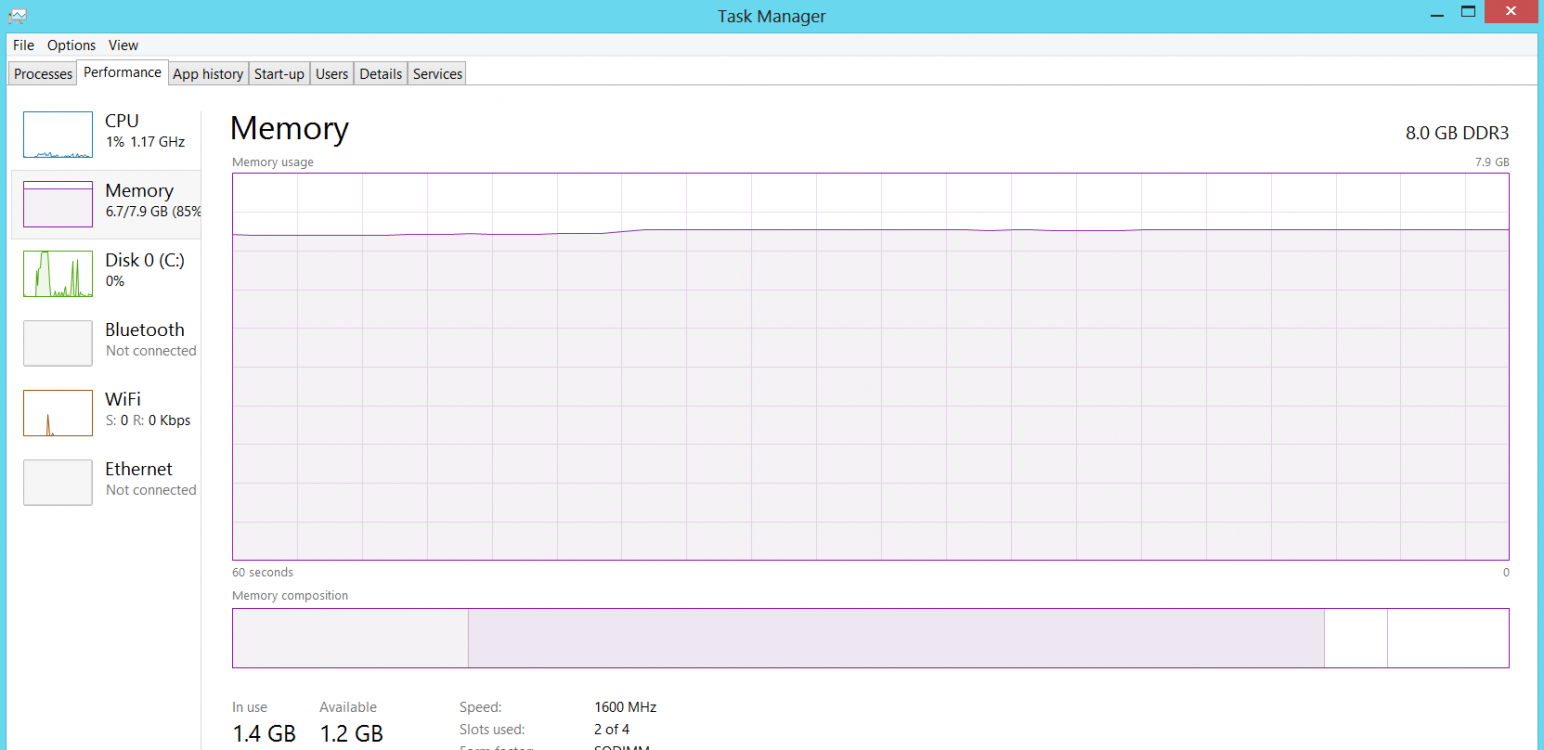The height and width of the screenshot is (750, 1544).
Task: Select the Bluetooth sidebar label
Action: click(x=145, y=330)
